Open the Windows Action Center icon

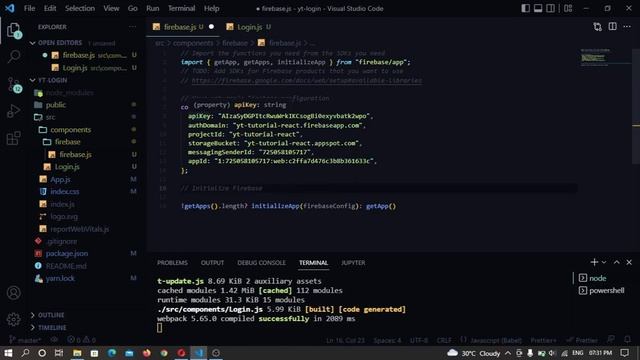624,353
